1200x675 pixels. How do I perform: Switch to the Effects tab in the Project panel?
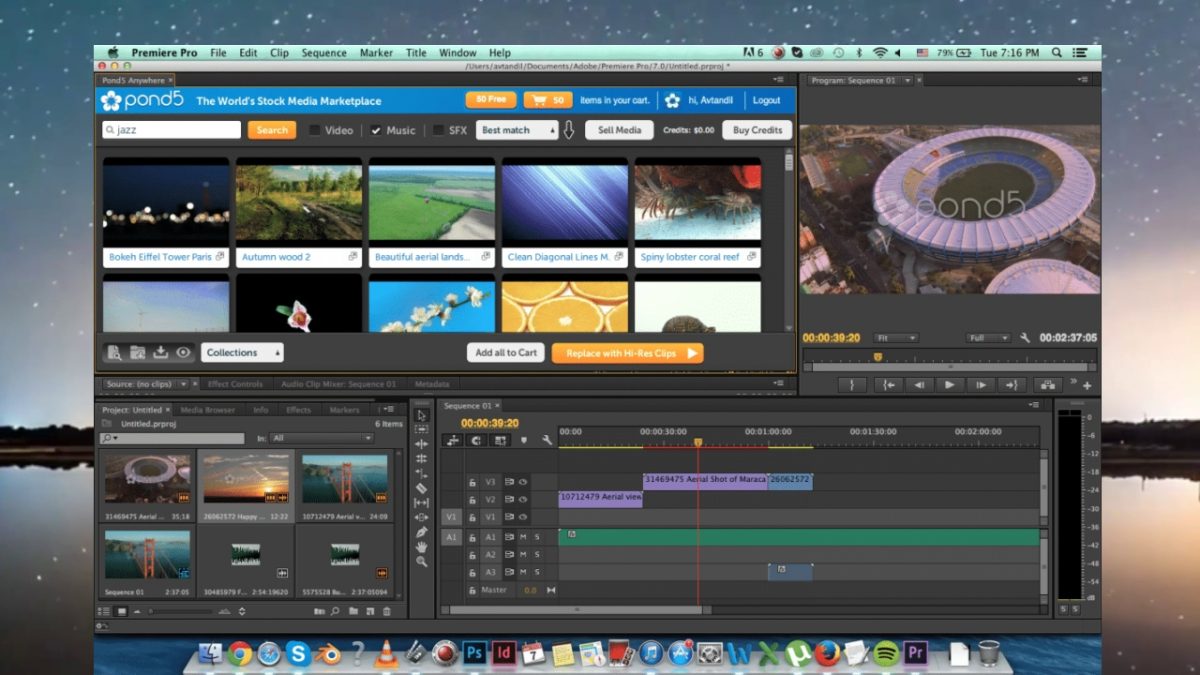coord(297,409)
